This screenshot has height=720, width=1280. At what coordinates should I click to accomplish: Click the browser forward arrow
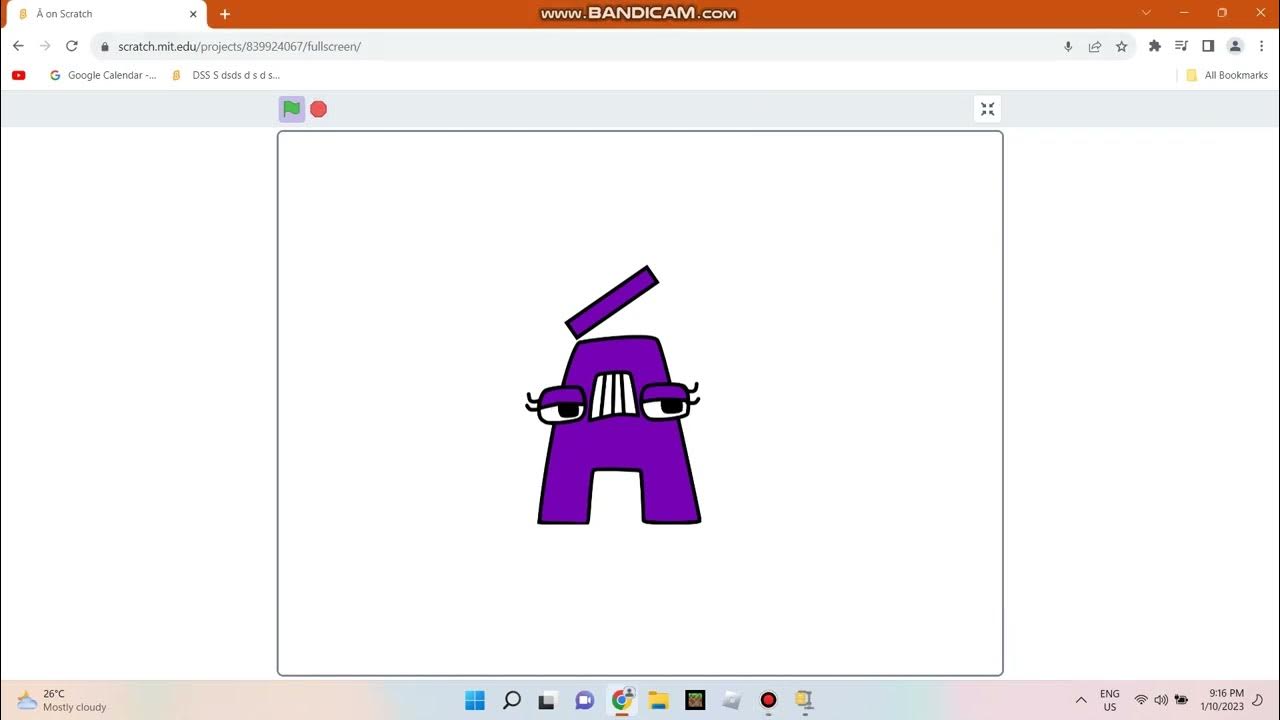tap(45, 46)
